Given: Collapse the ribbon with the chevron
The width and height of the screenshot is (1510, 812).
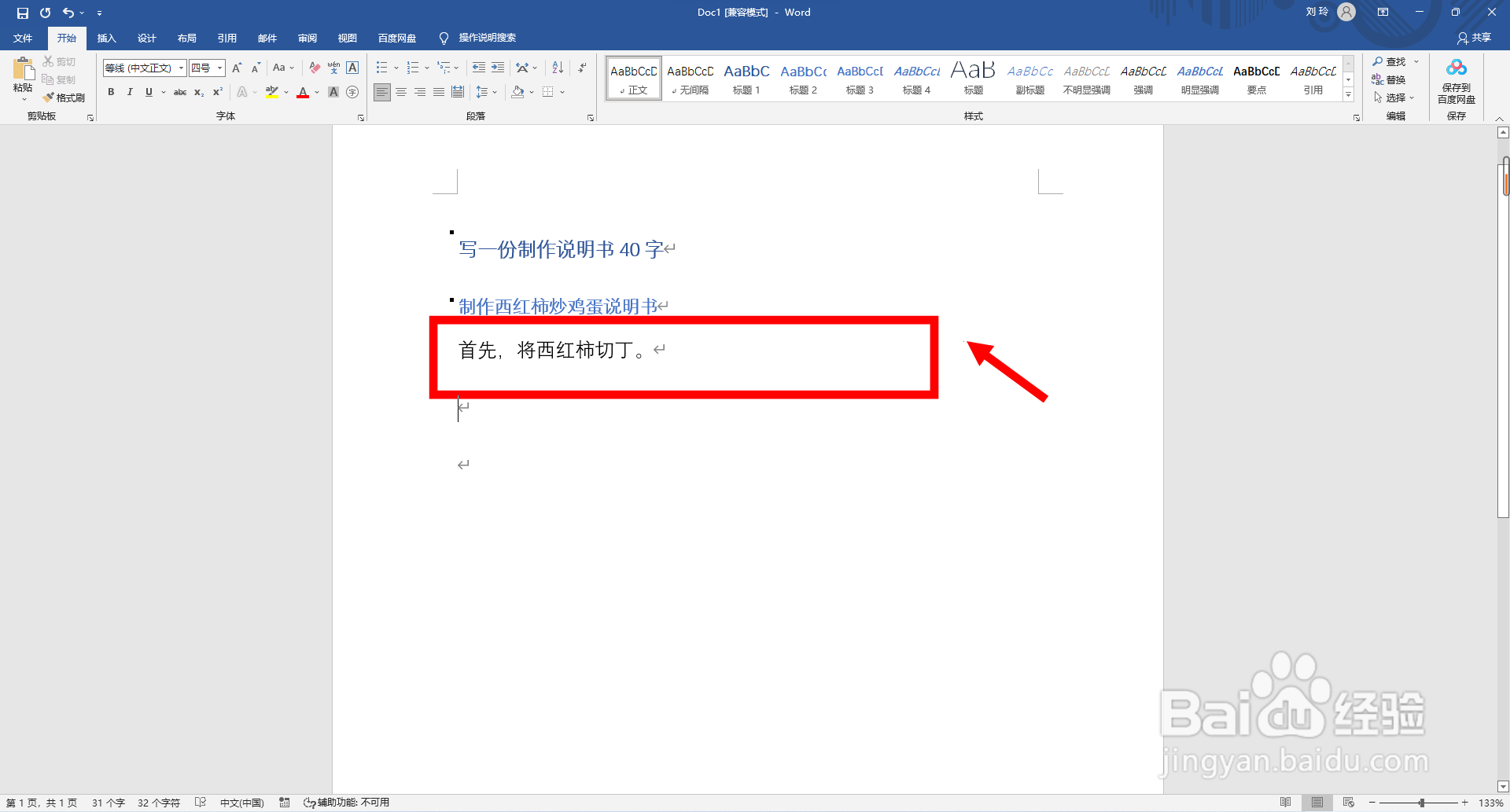Looking at the screenshot, I should coord(1499,118).
